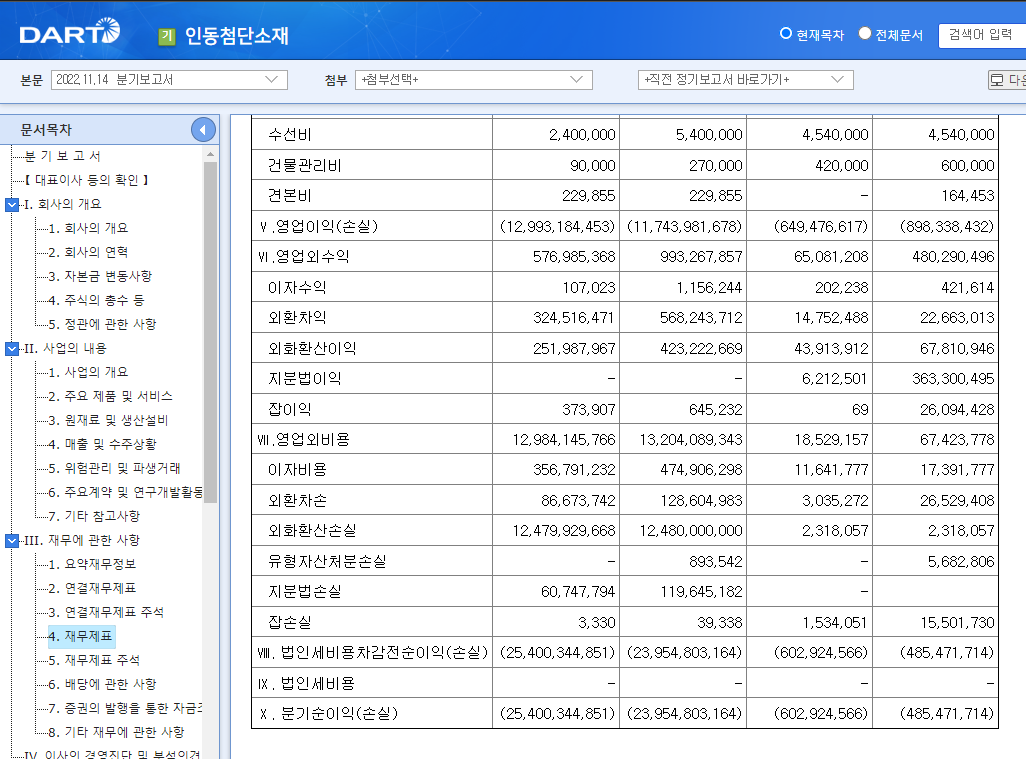Open the 직전 정기보고서 바로가기 dropdown
This screenshot has width=1026, height=759.
745,79
